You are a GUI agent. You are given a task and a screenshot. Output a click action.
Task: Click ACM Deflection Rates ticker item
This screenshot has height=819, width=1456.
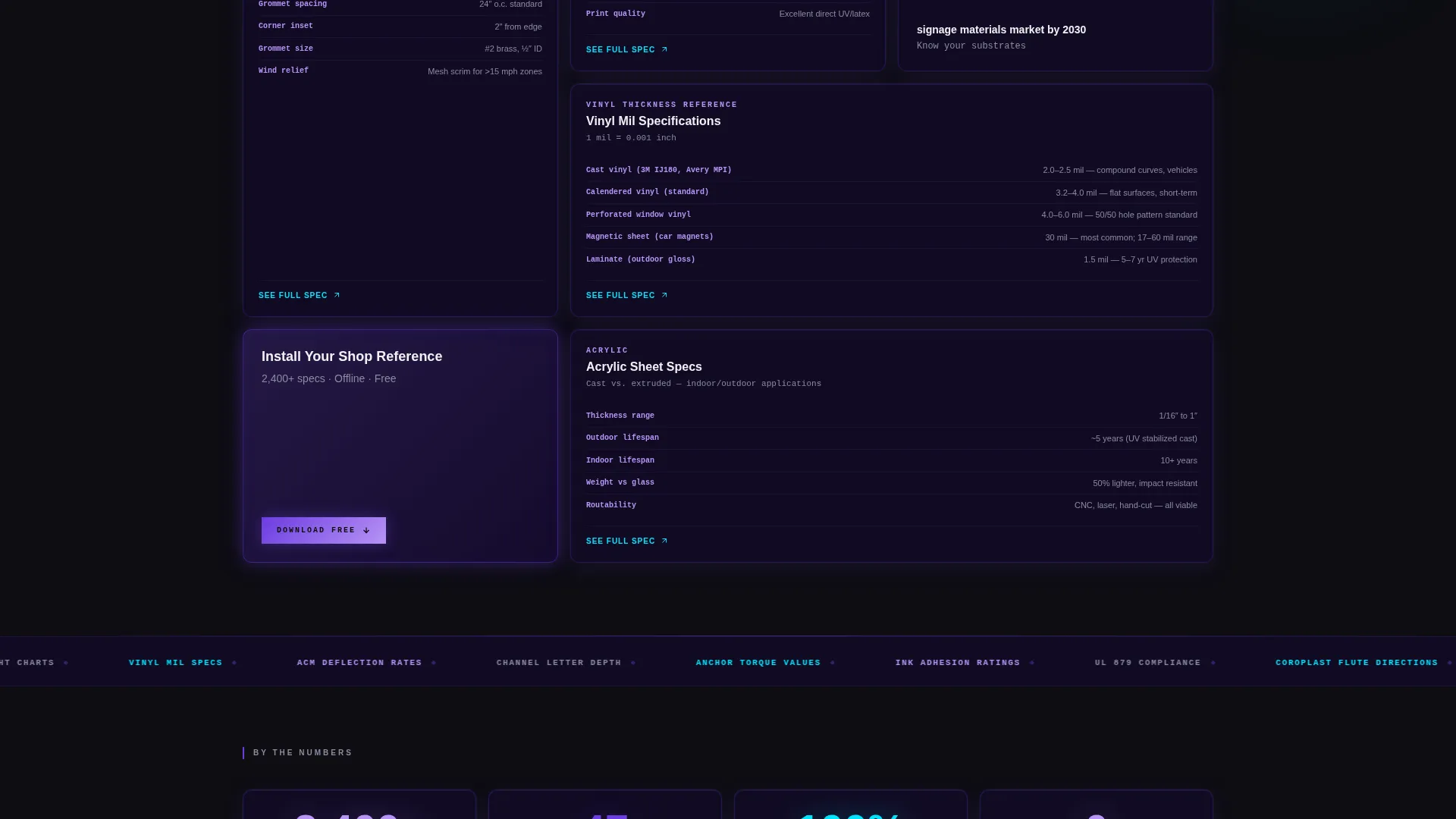pyautogui.click(x=359, y=663)
